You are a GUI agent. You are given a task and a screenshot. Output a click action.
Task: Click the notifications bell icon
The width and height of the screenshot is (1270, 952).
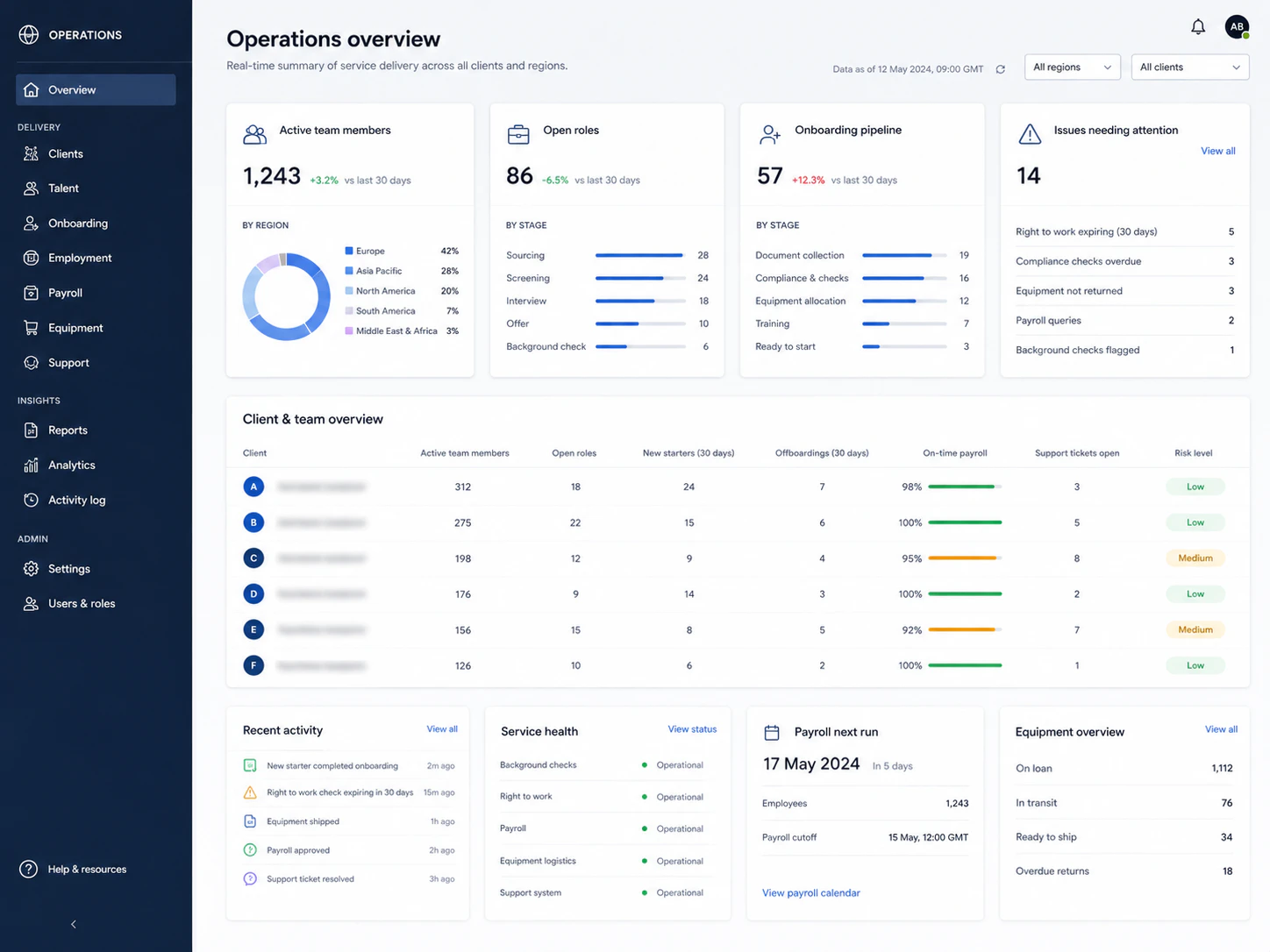[1198, 27]
